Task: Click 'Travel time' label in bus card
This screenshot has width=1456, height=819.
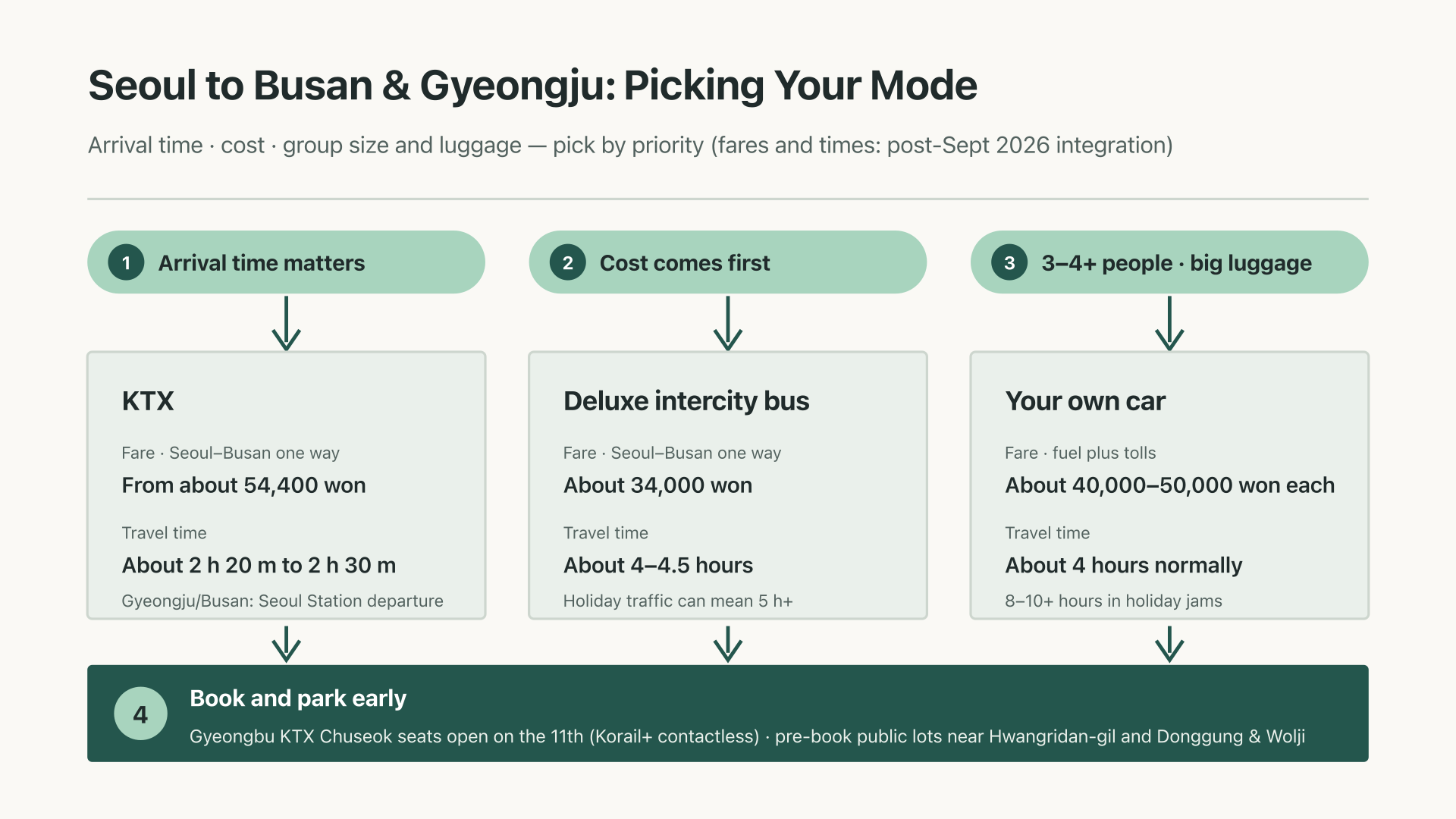Action: 605,533
